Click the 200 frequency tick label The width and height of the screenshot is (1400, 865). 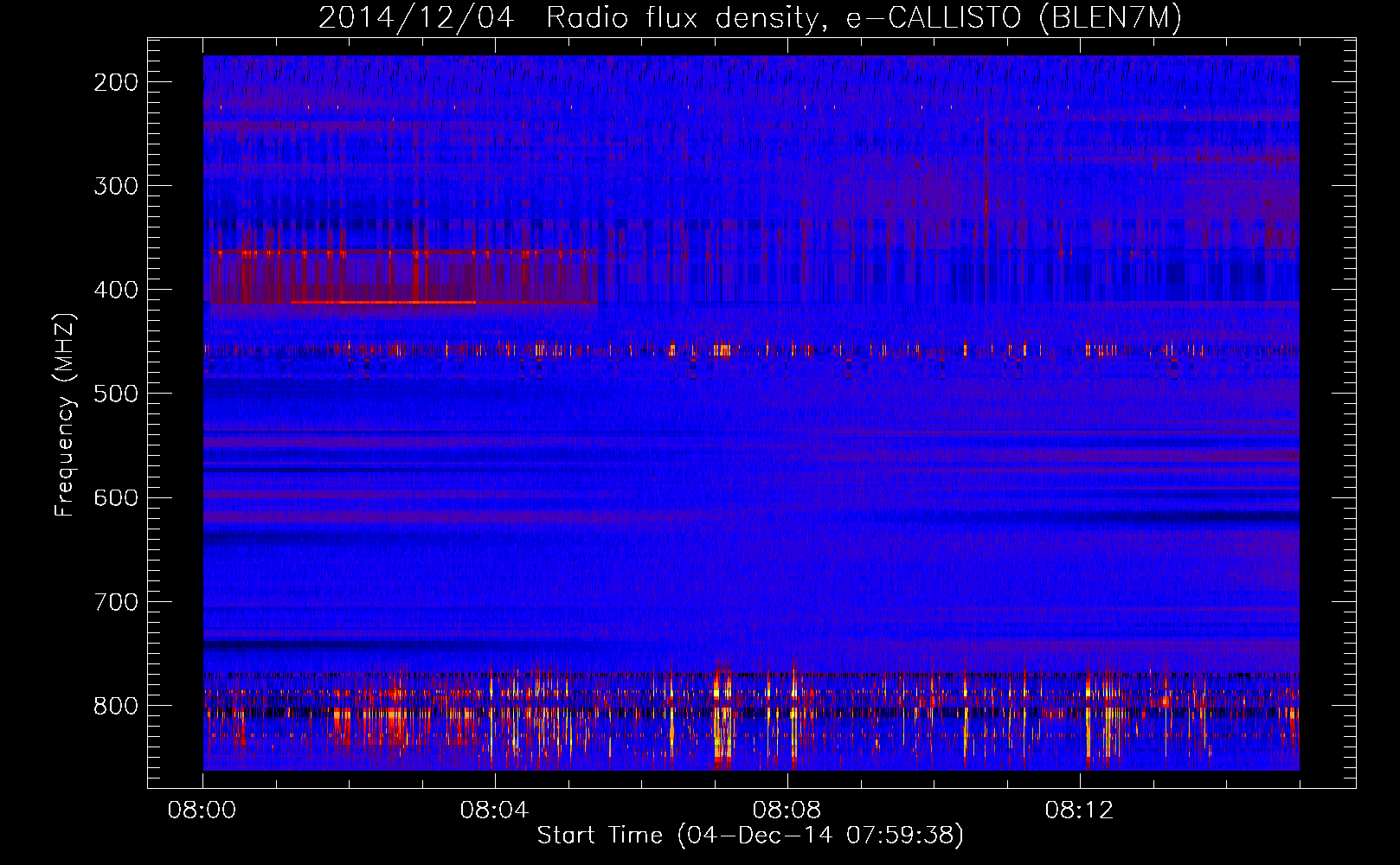tap(115, 82)
